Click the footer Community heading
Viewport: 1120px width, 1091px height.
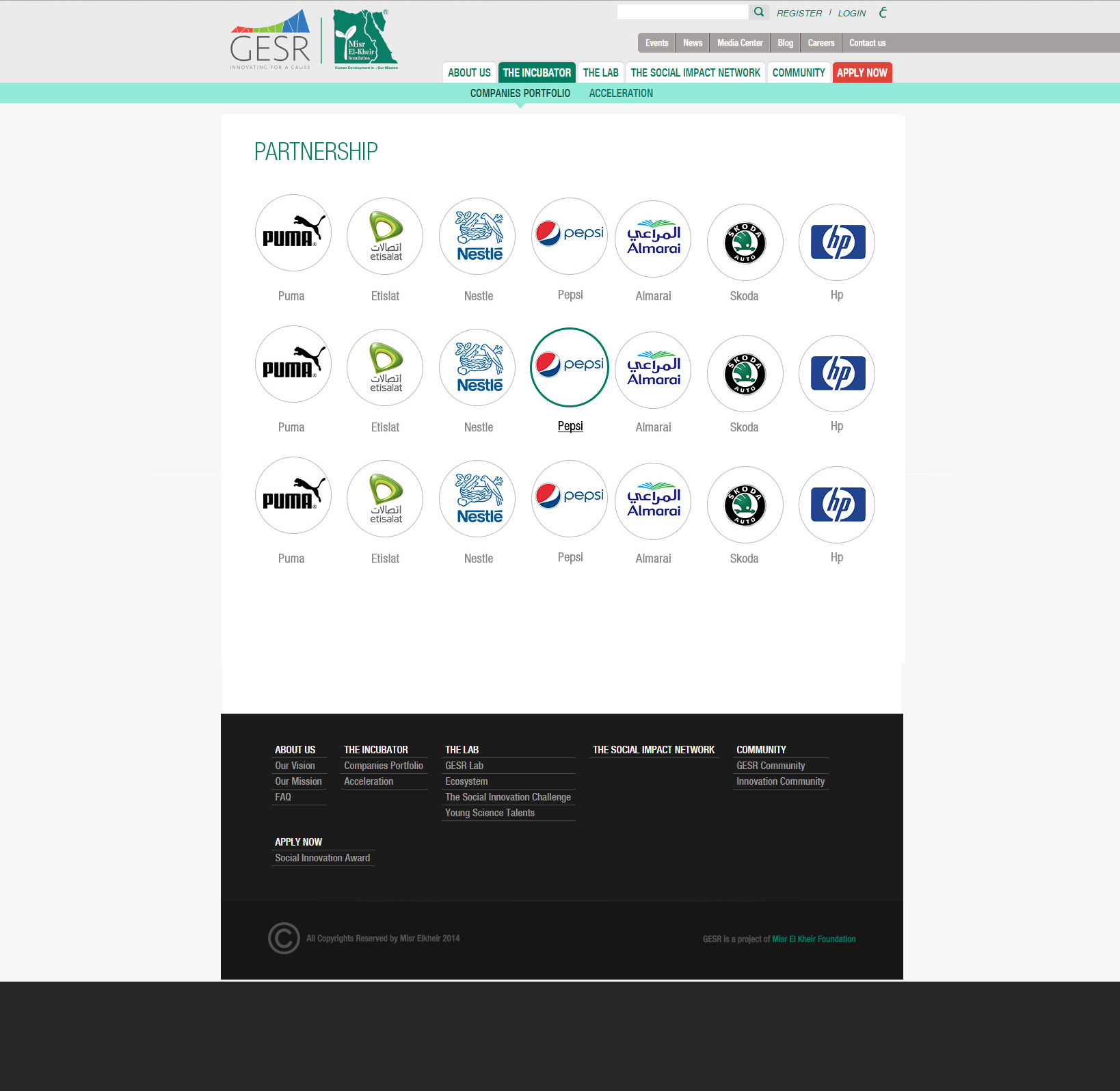pyautogui.click(x=761, y=750)
